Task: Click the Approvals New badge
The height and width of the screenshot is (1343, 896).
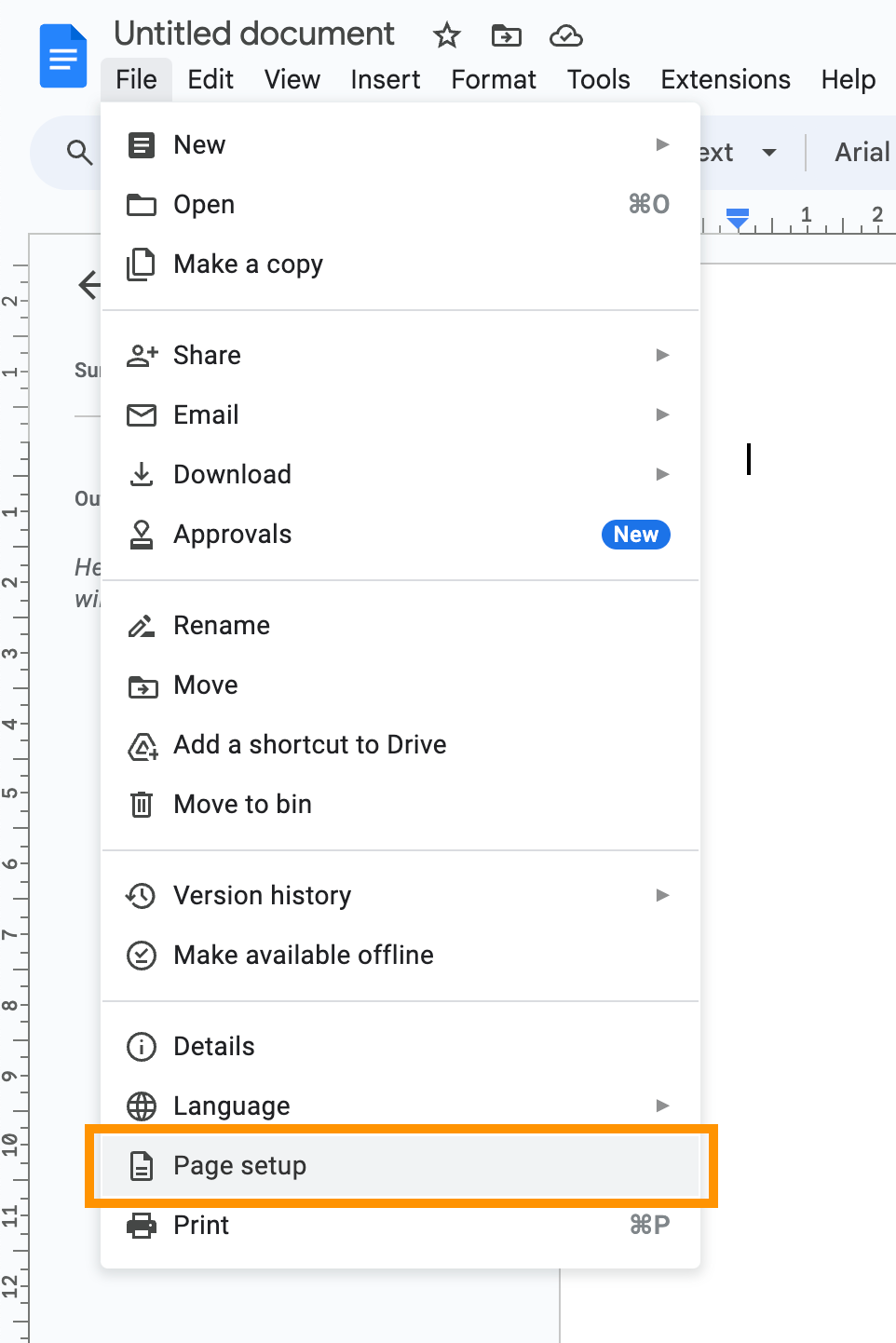Action: point(636,535)
